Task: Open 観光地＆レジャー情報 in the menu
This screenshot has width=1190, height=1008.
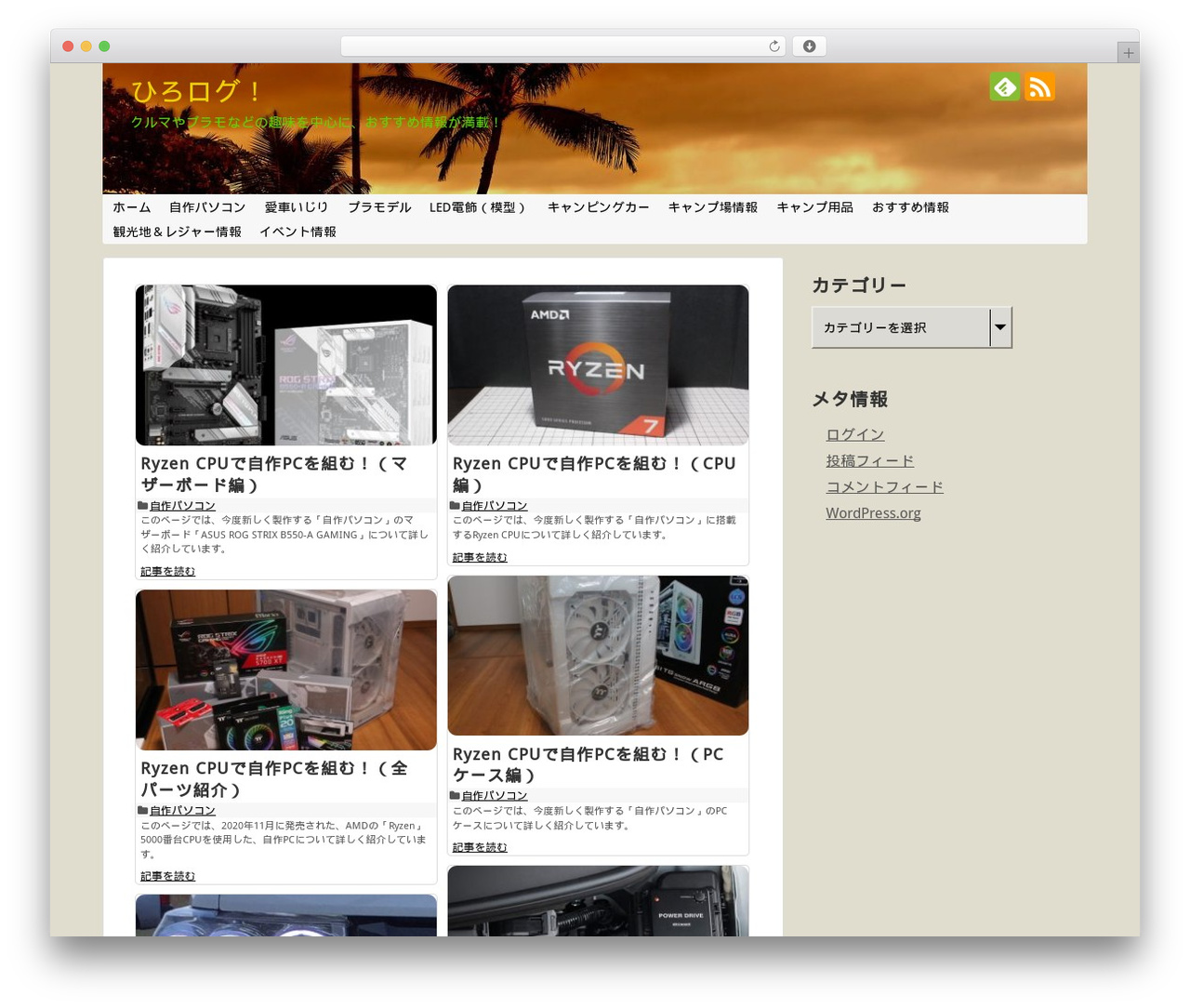Action: (x=177, y=232)
